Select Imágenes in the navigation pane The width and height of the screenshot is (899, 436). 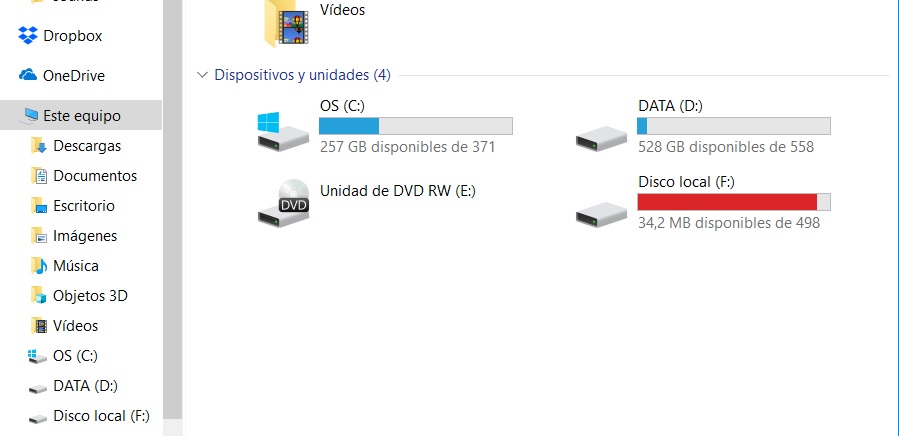point(85,236)
